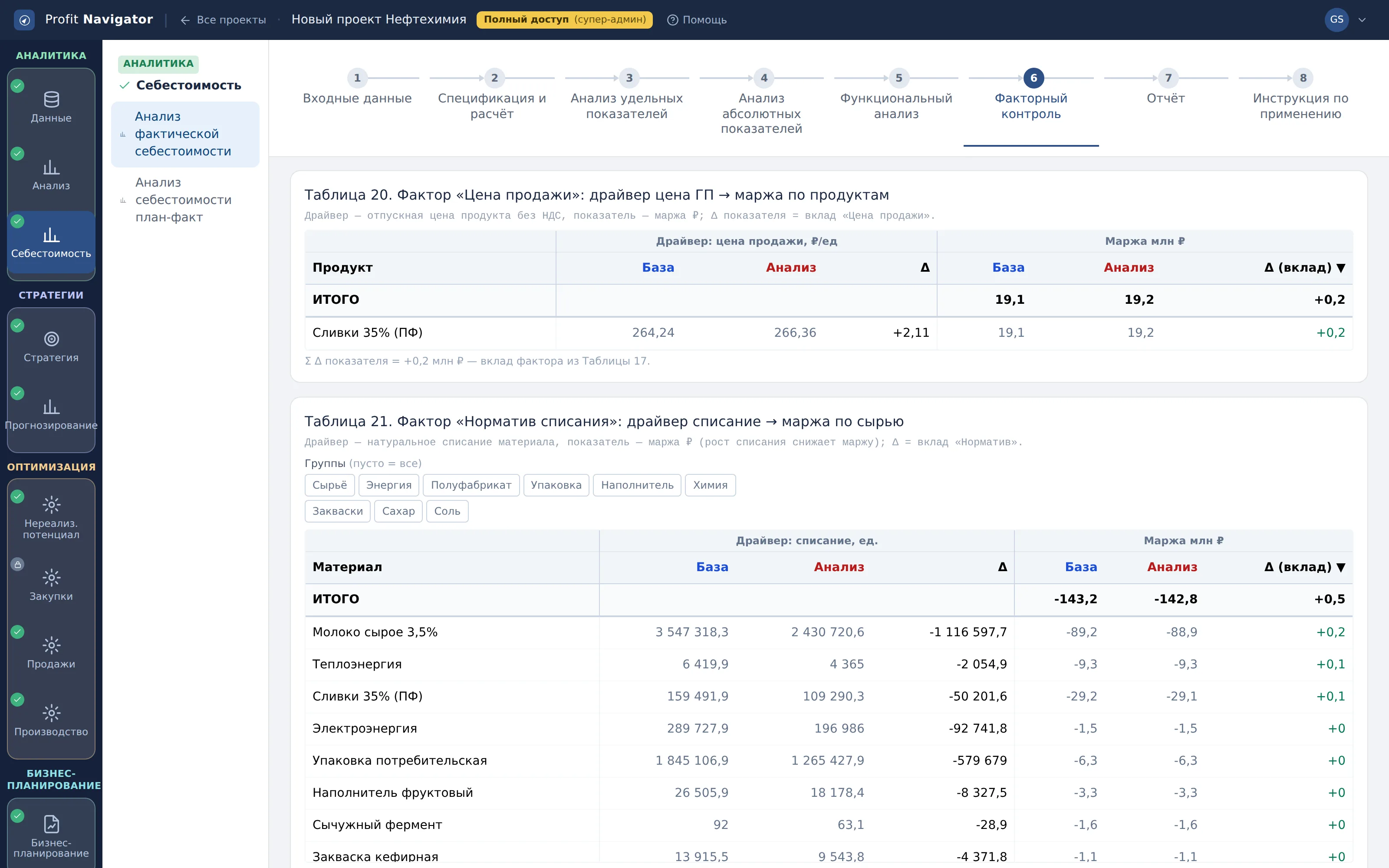This screenshot has width=1389, height=868.
Task: Open Стратегия sidebar section
Action: tap(51, 347)
